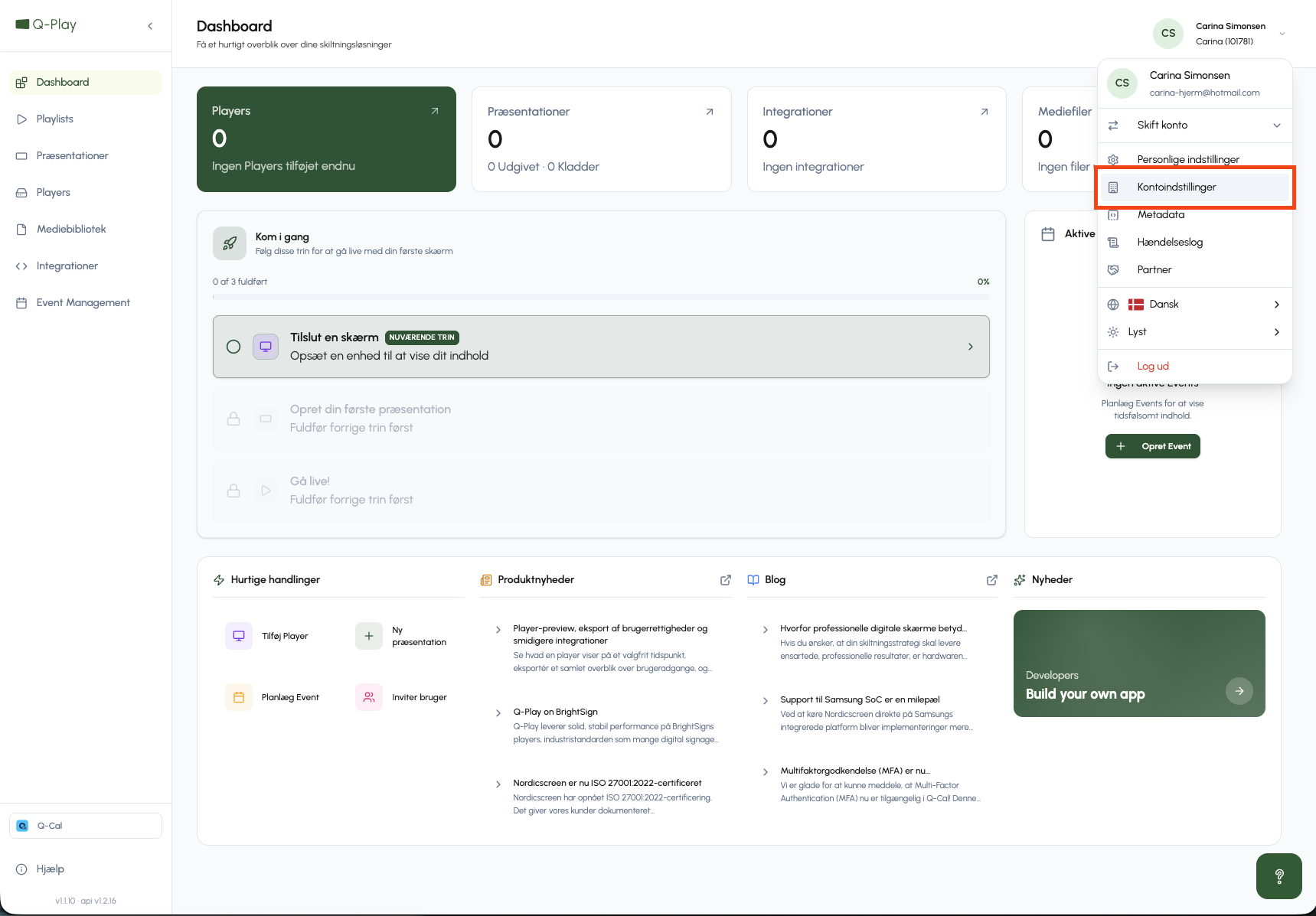Expand the Skift konto chevron
Image resolution: width=1316 pixels, height=916 pixels.
(1277, 126)
